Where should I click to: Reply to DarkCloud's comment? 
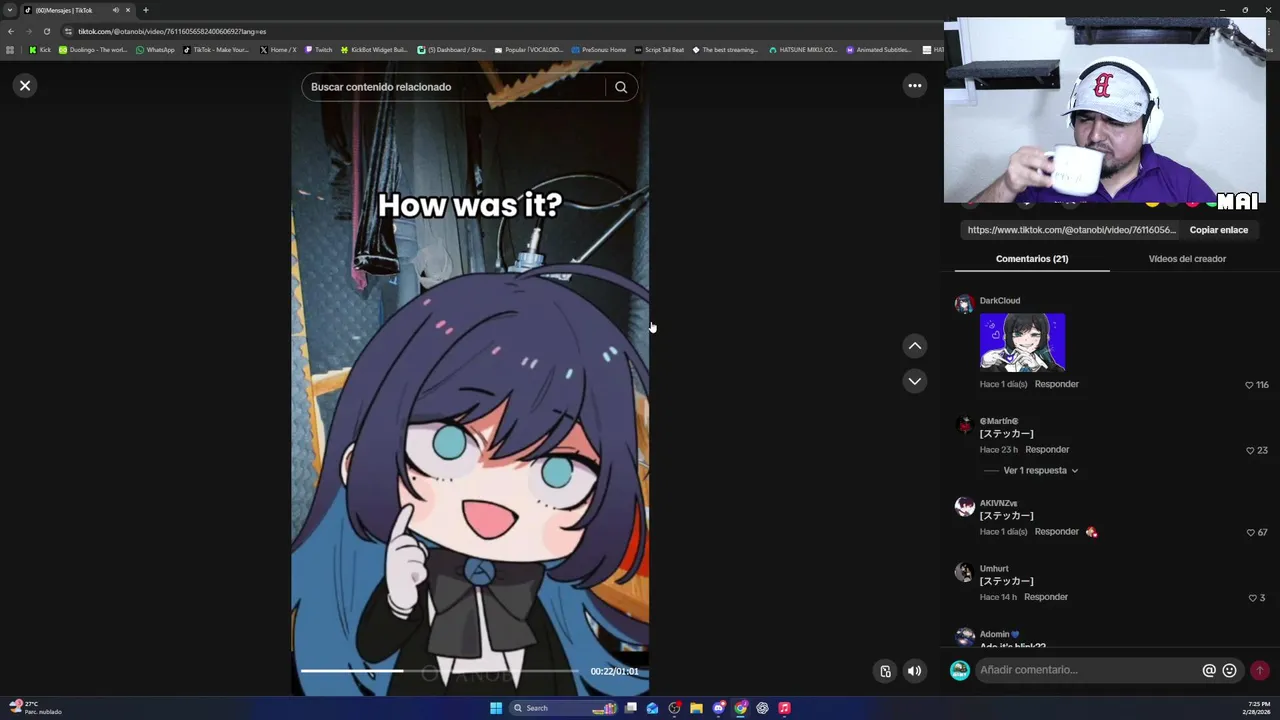[1056, 384]
